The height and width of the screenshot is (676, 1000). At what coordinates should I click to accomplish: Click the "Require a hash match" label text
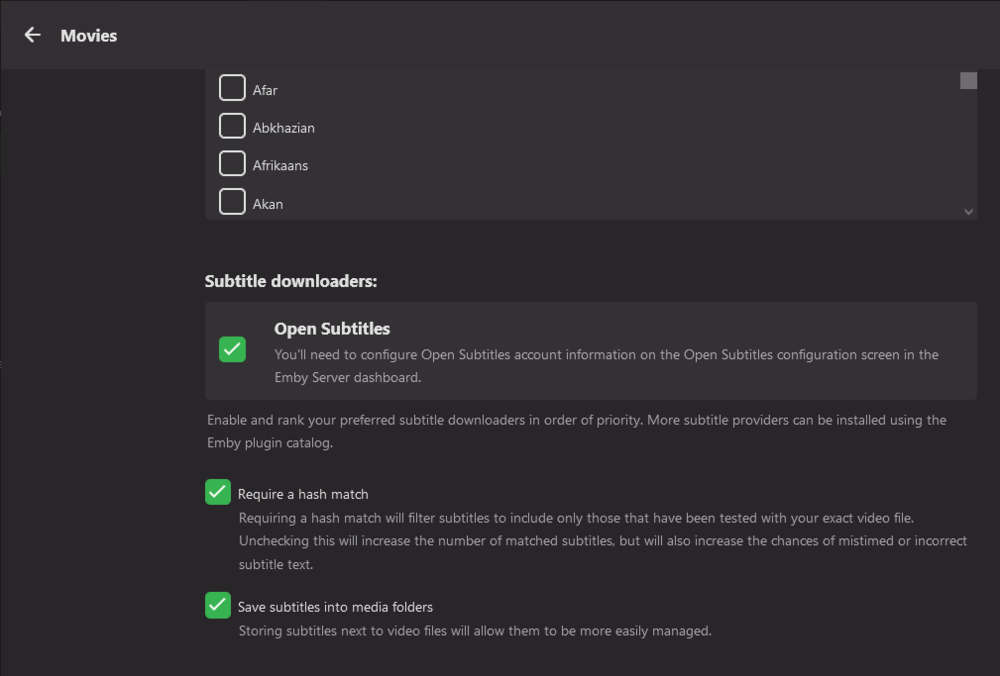[x=303, y=494]
